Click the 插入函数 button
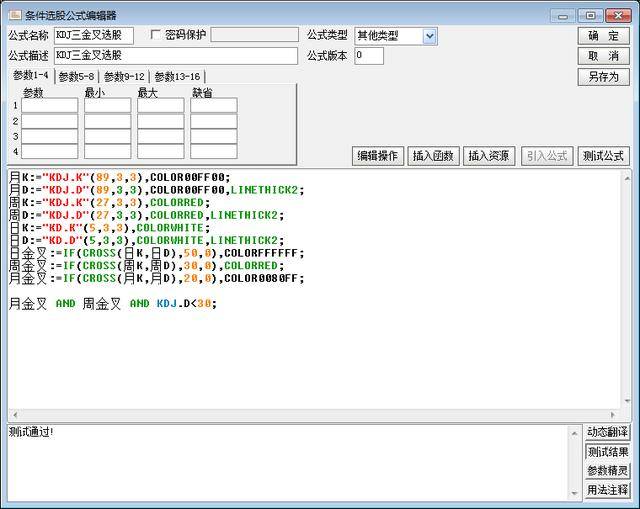 point(433,156)
